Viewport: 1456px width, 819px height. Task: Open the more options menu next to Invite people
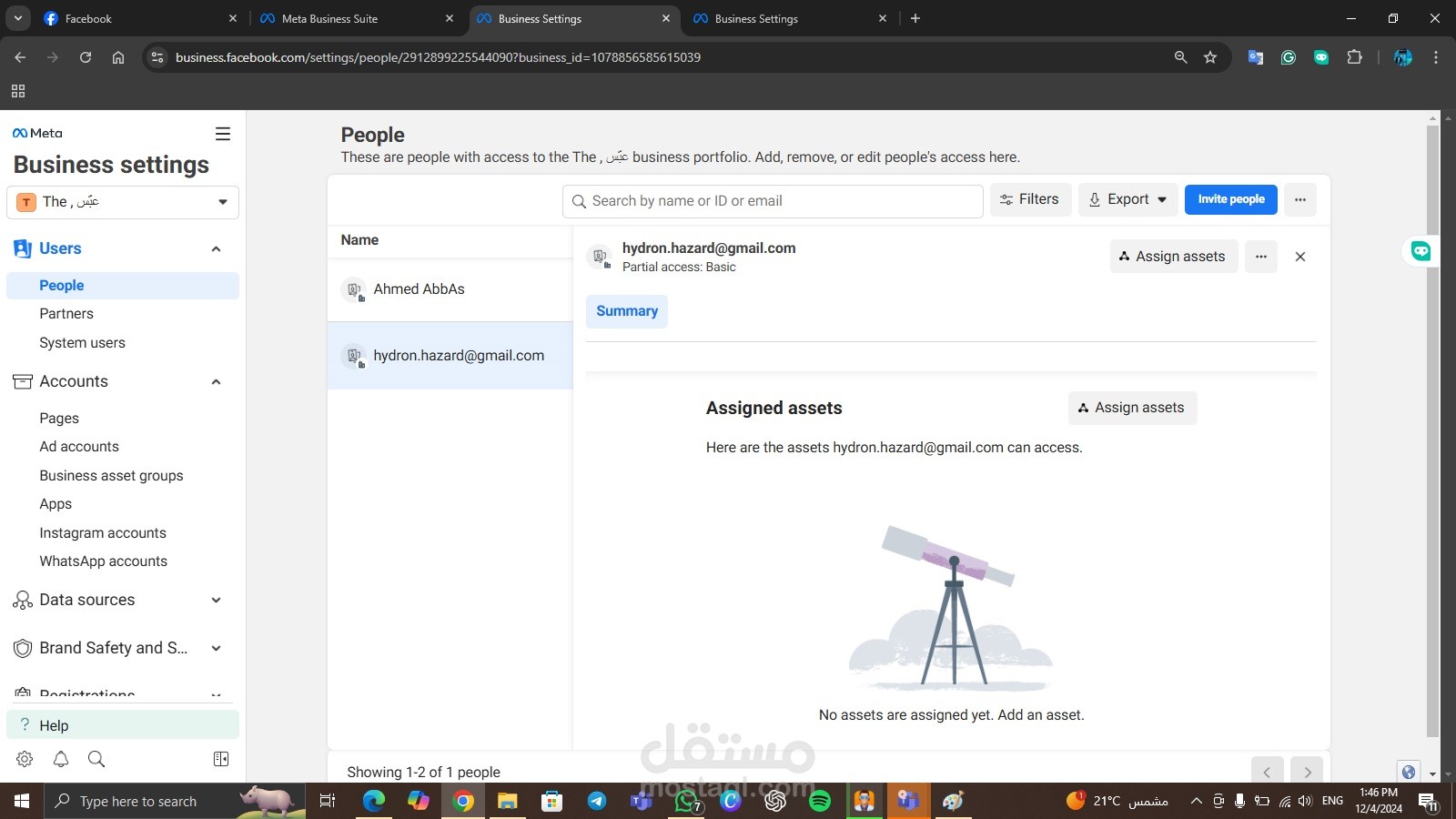(x=1300, y=199)
